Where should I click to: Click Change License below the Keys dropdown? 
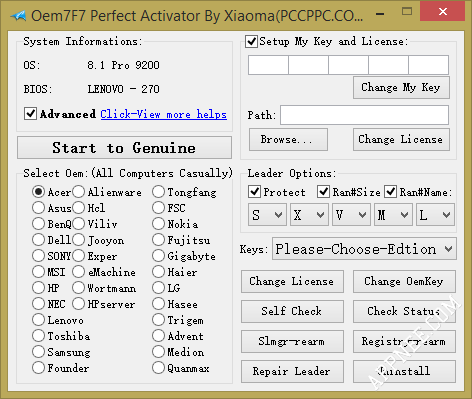pos(292,282)
